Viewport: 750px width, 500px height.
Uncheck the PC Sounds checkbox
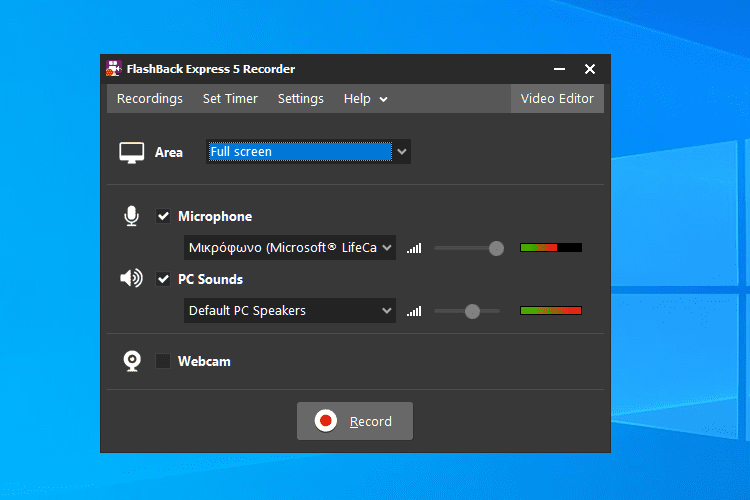(163, 279)
